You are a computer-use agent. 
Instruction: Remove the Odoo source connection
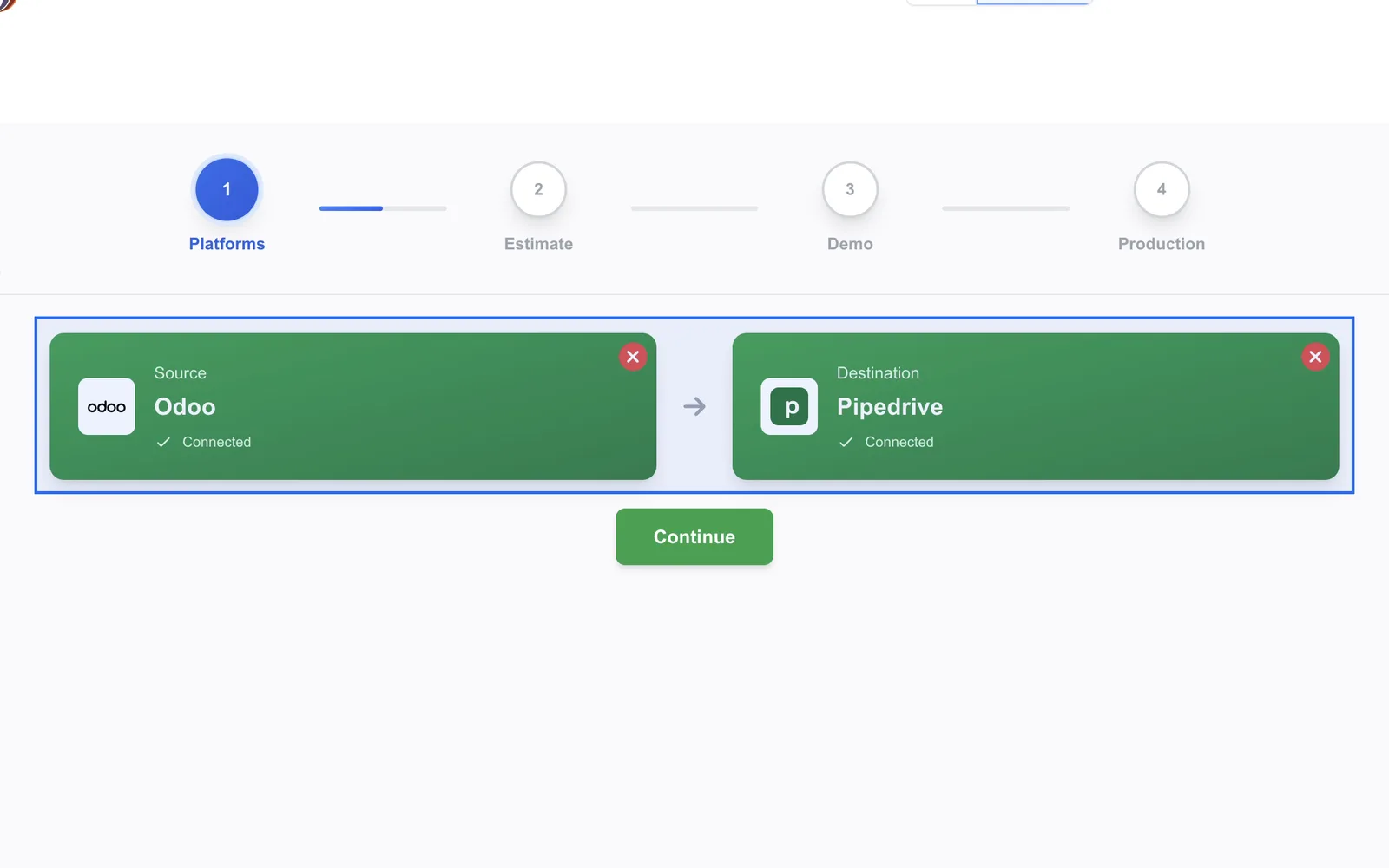tap(633, 357)
